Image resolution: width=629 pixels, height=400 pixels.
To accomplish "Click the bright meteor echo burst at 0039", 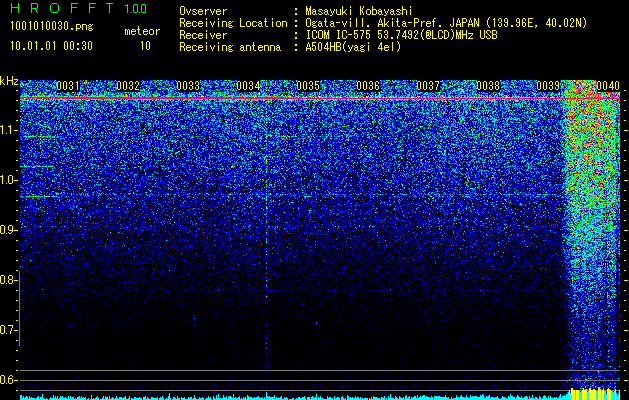I will (x=592, y=233).
